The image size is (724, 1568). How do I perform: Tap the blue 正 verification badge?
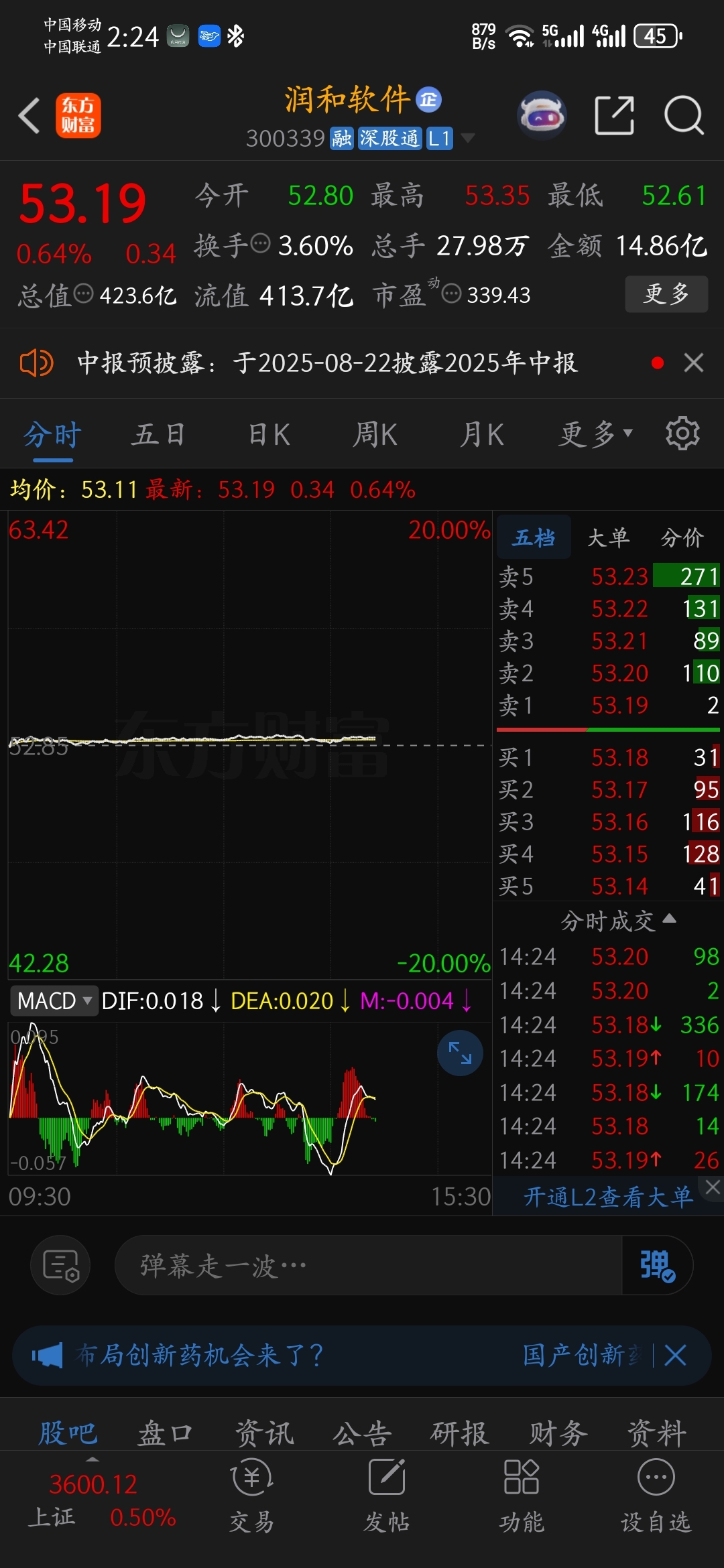(429, 100)
